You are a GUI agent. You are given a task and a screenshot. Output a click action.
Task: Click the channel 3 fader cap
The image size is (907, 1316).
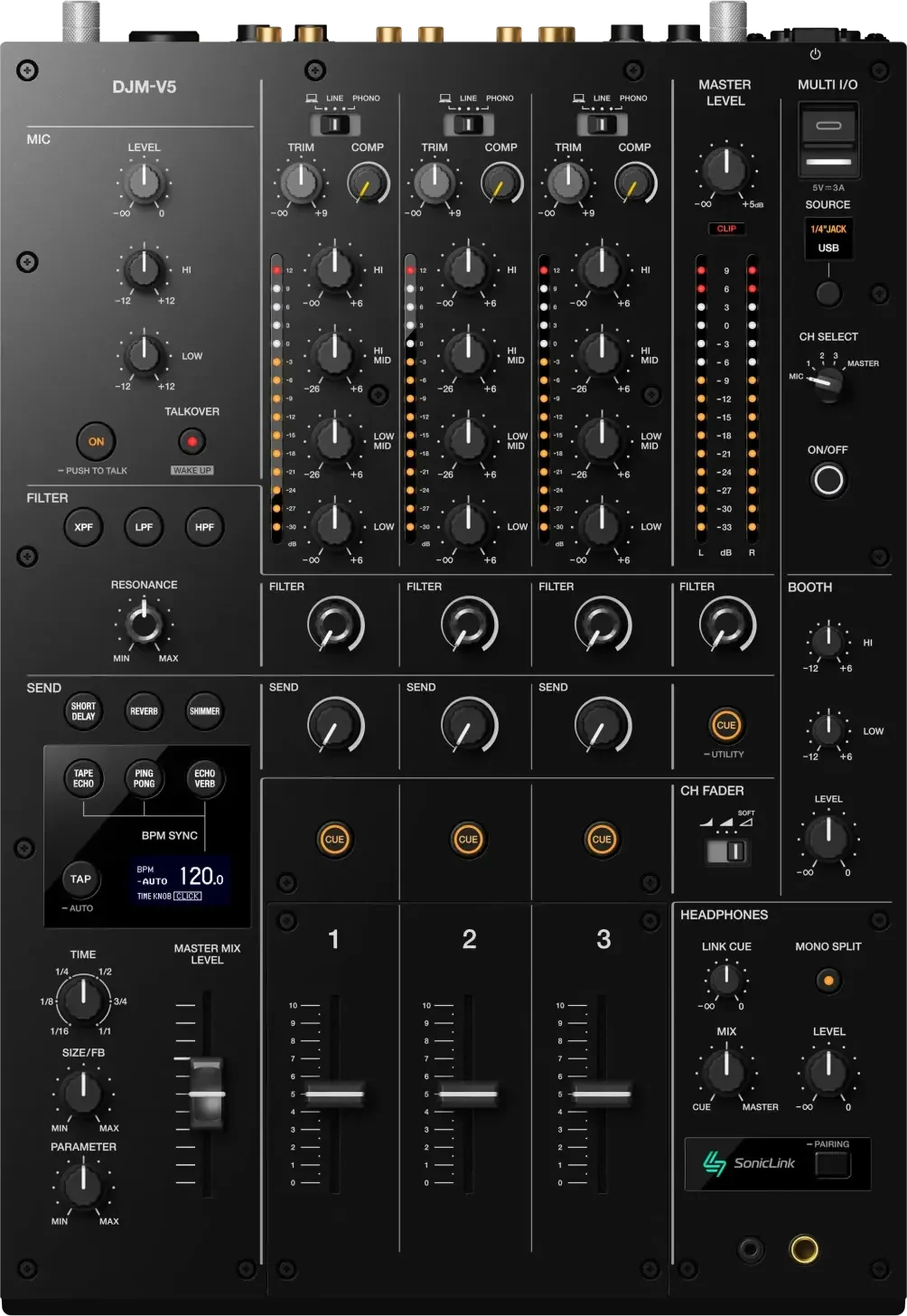click(602, 1094)
